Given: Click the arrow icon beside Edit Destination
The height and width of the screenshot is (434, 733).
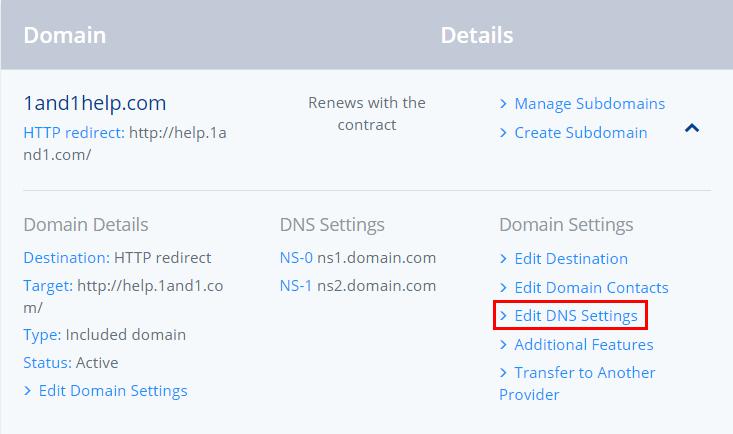Looking at the screenshot, I should [x=503, y=259].
